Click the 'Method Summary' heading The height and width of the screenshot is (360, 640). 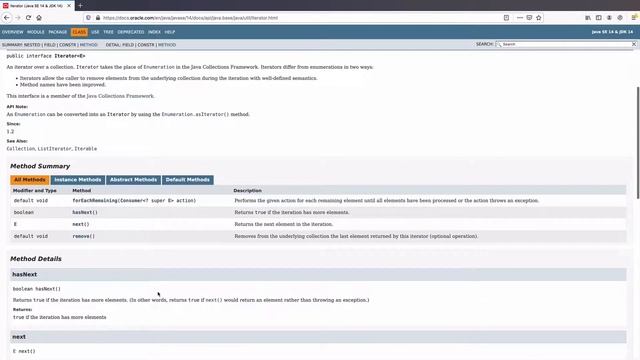pyautogui.click(x=40, y=166)
